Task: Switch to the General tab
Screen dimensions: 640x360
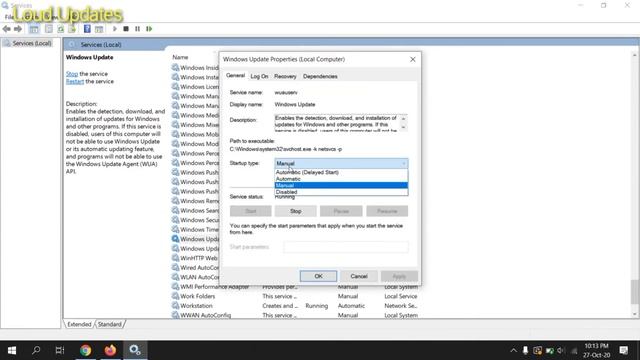Action: click(x=236, y=76)
